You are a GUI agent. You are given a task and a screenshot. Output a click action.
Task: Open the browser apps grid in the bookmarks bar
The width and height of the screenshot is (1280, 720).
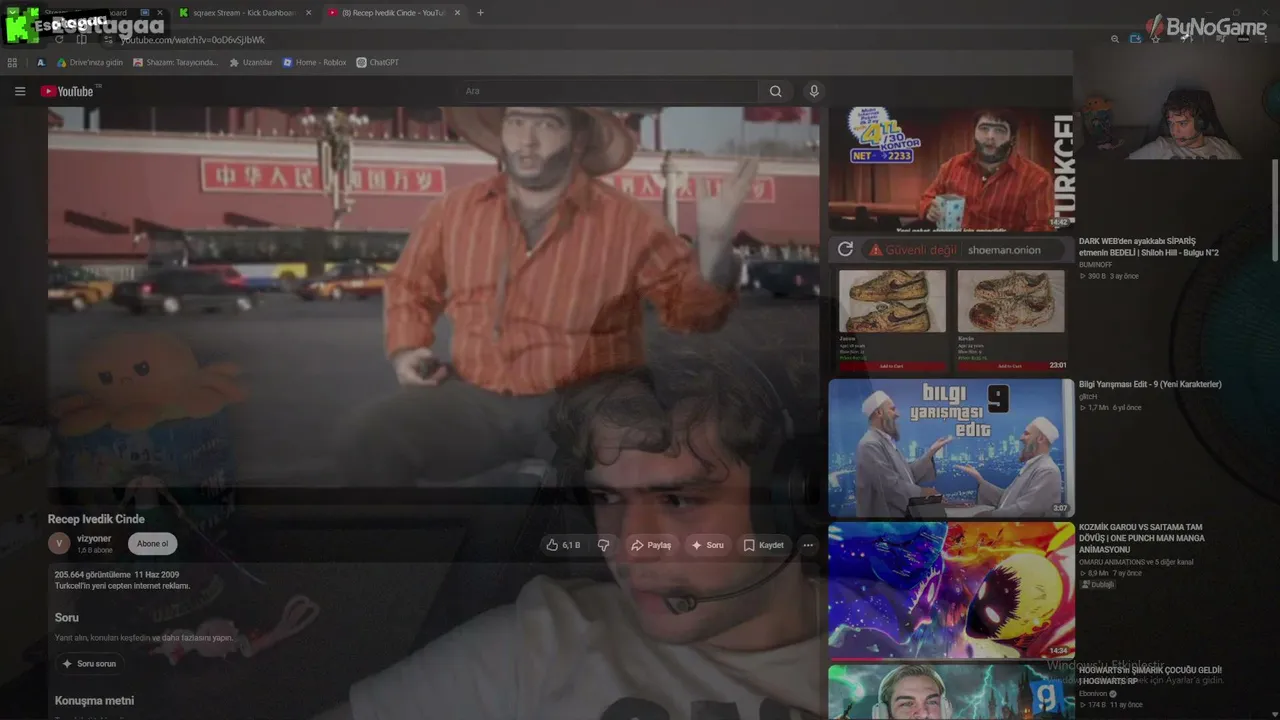tap(12, 62)
